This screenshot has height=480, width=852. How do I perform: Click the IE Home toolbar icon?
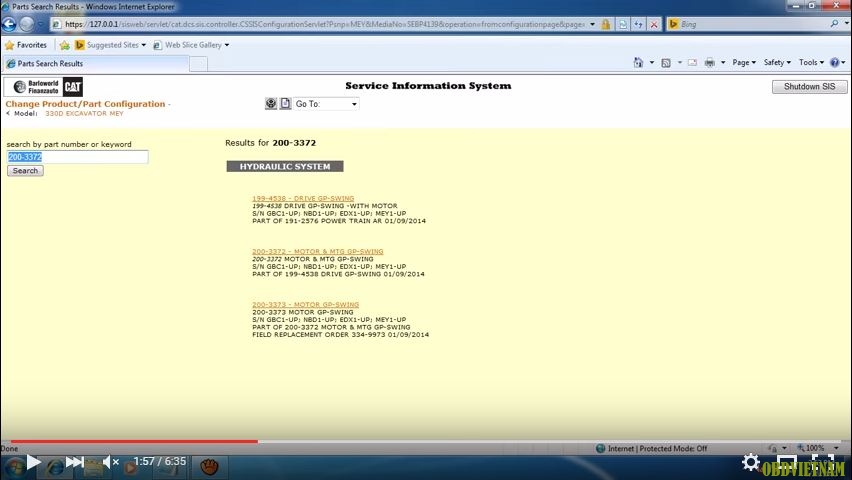[638, 63]
